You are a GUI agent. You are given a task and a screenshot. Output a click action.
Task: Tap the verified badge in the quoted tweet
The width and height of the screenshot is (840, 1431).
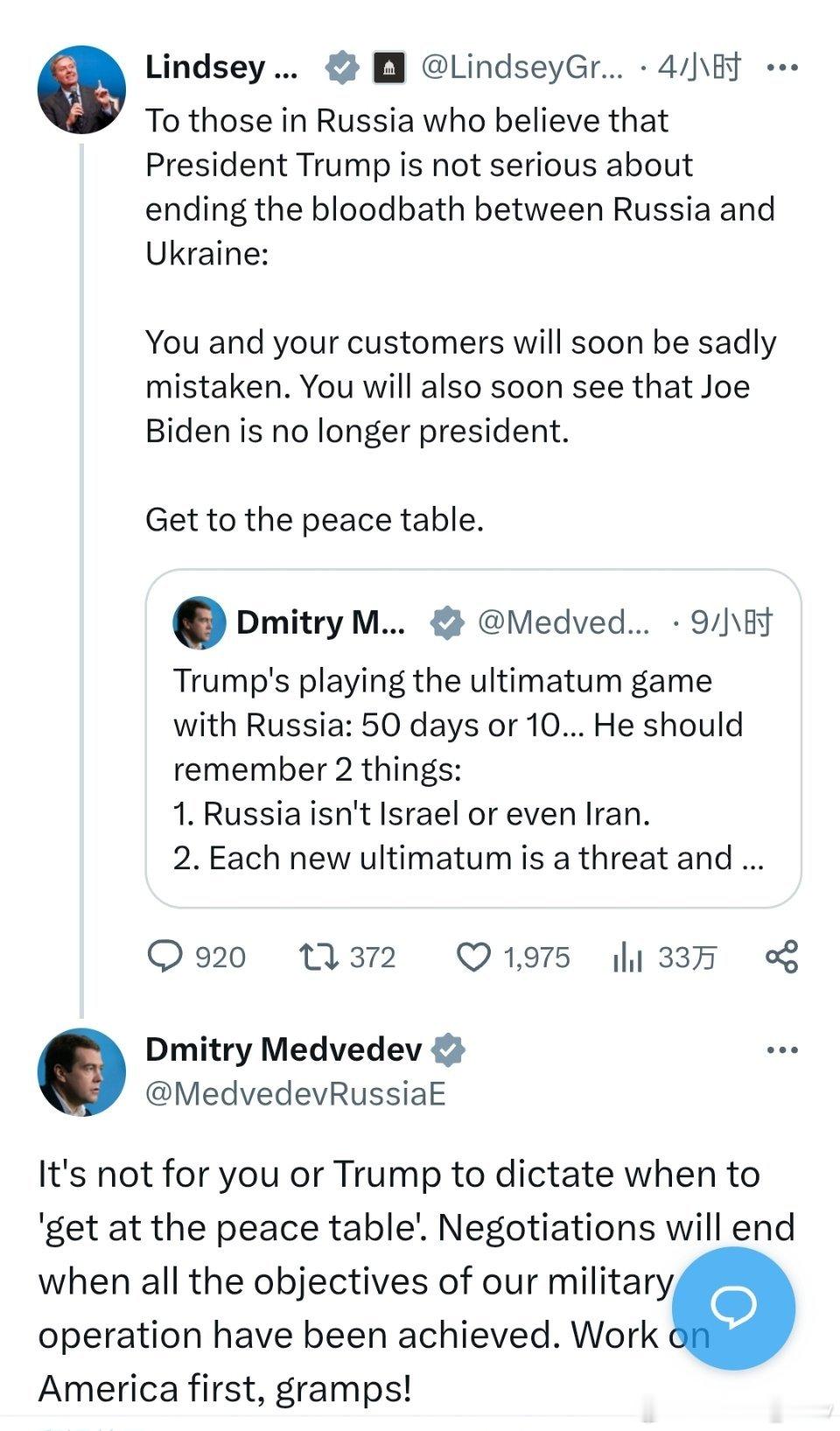[x=447, y=623]
